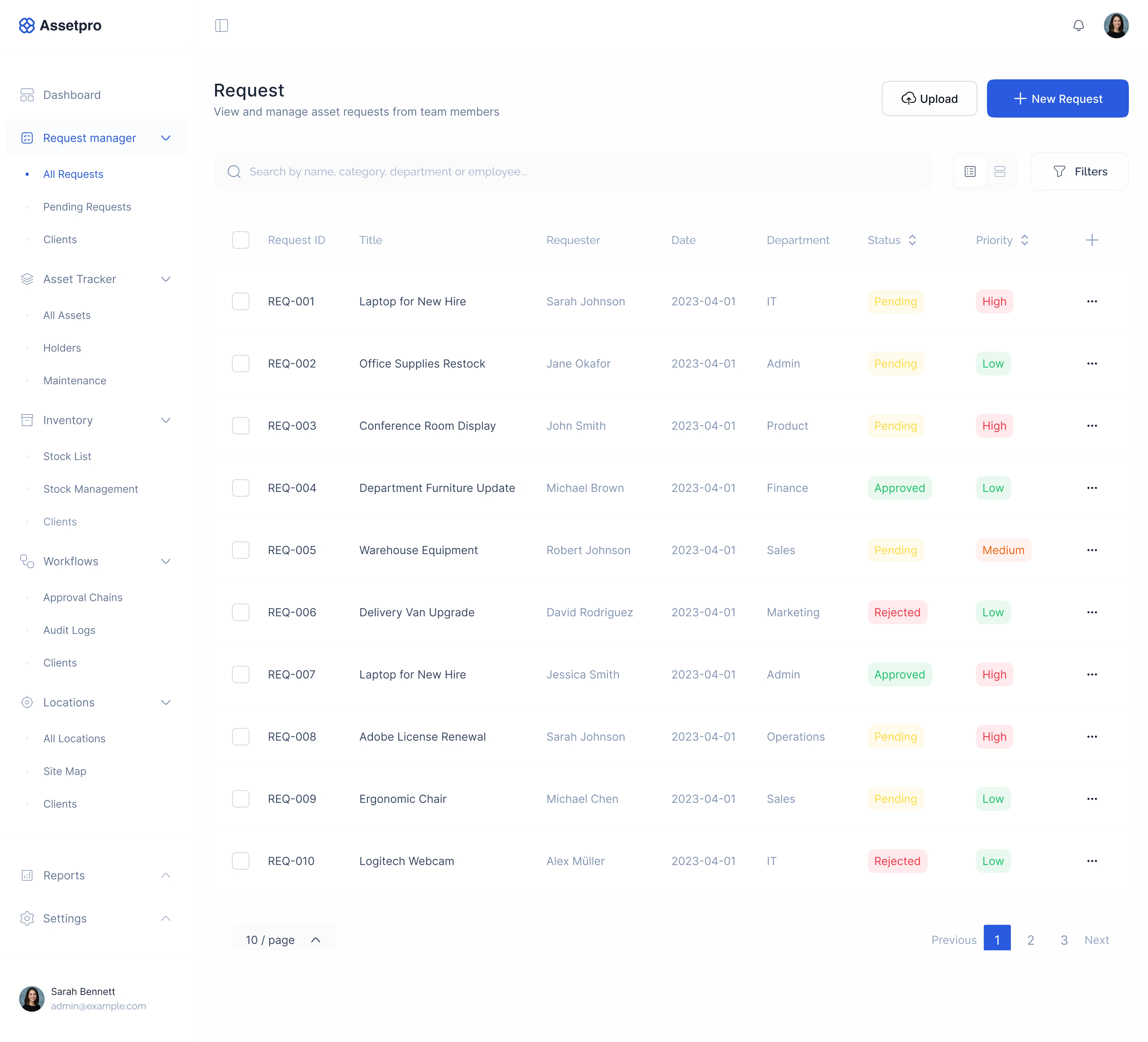Viewport: 1148px width, 1042px height.
Task: Collapse the Asset Tracker section
Action: pyautogui.click(x=166, y=279)
